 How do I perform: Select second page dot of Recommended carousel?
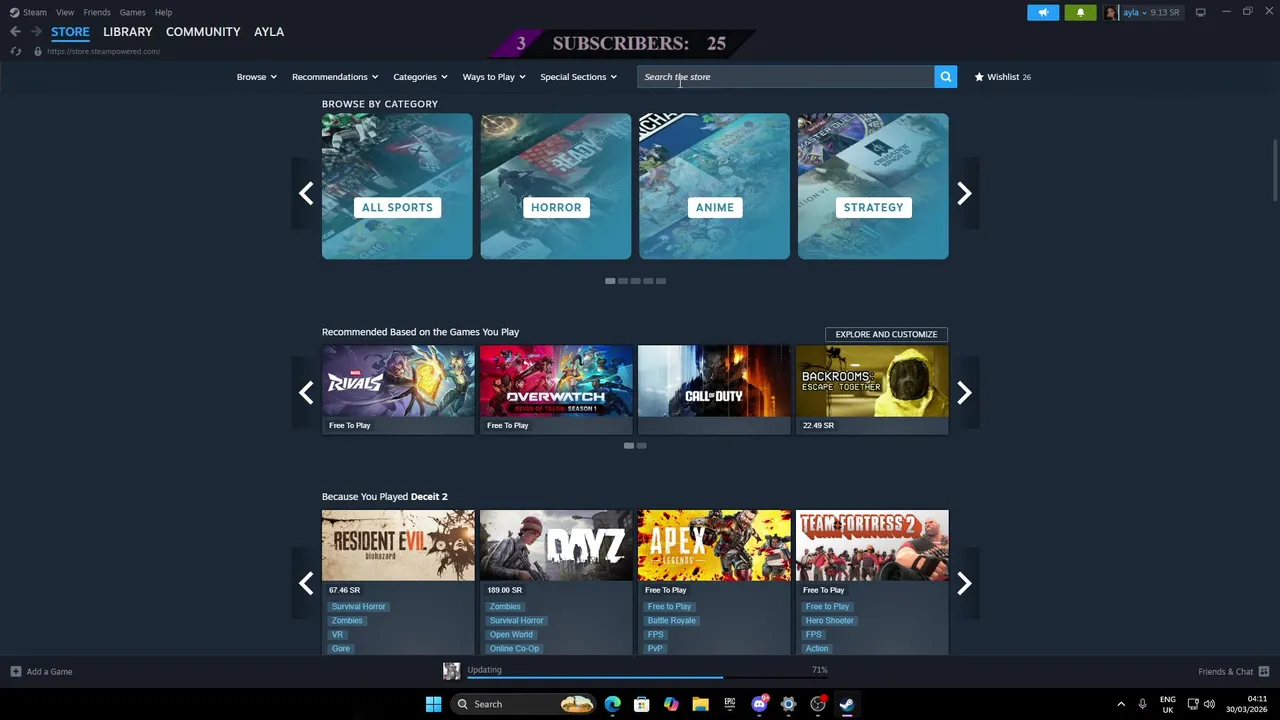642,446
